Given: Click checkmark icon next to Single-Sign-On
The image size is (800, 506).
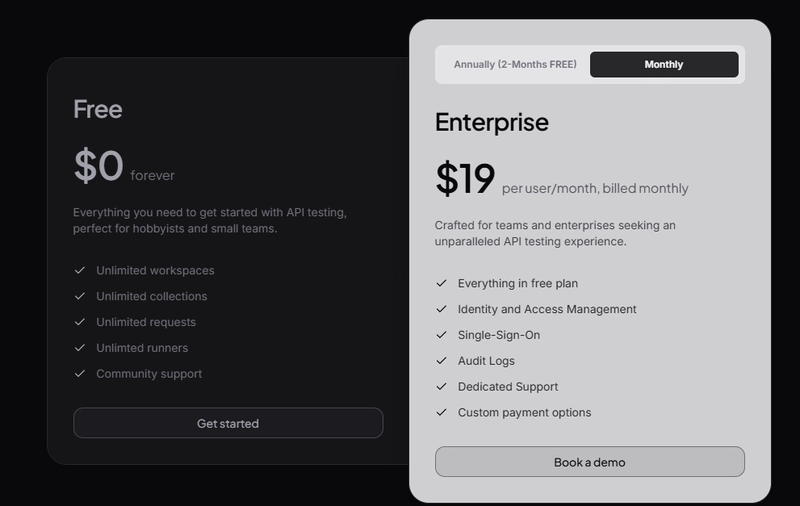Looking at the screenshot, I should 441,335.
